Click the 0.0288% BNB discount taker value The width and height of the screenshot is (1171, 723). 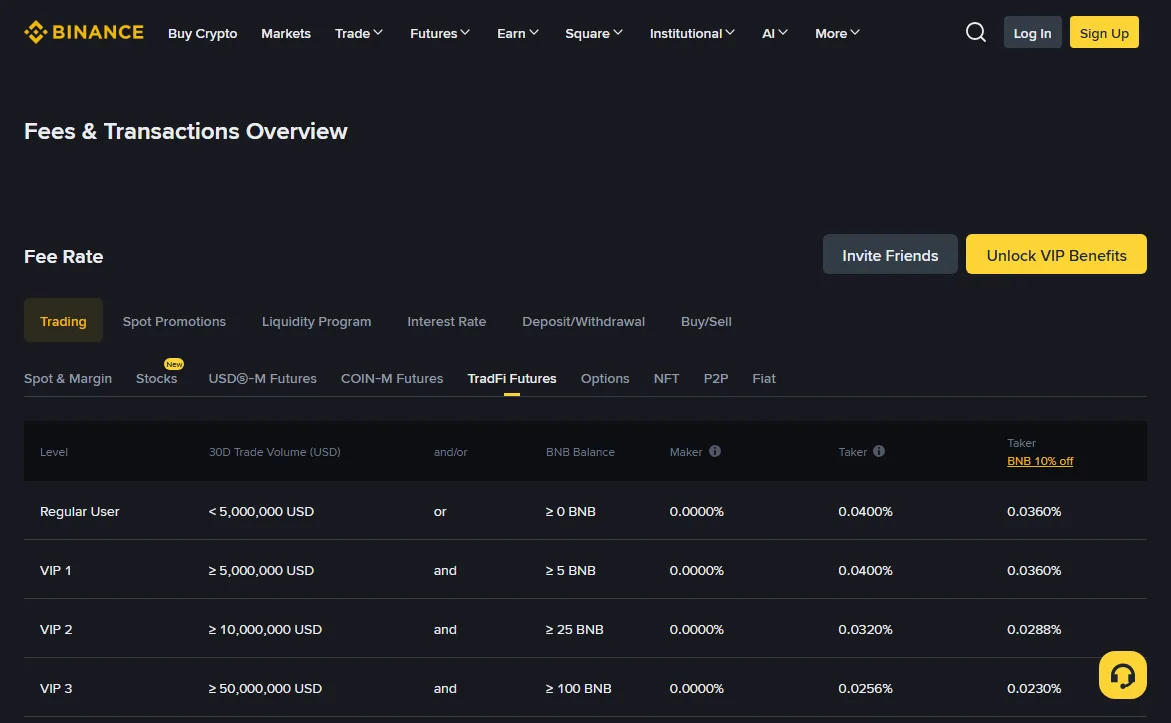point(1034,629)
